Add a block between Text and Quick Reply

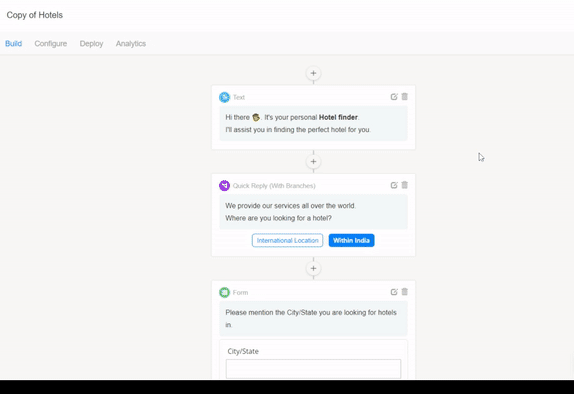tap(313, 161)
